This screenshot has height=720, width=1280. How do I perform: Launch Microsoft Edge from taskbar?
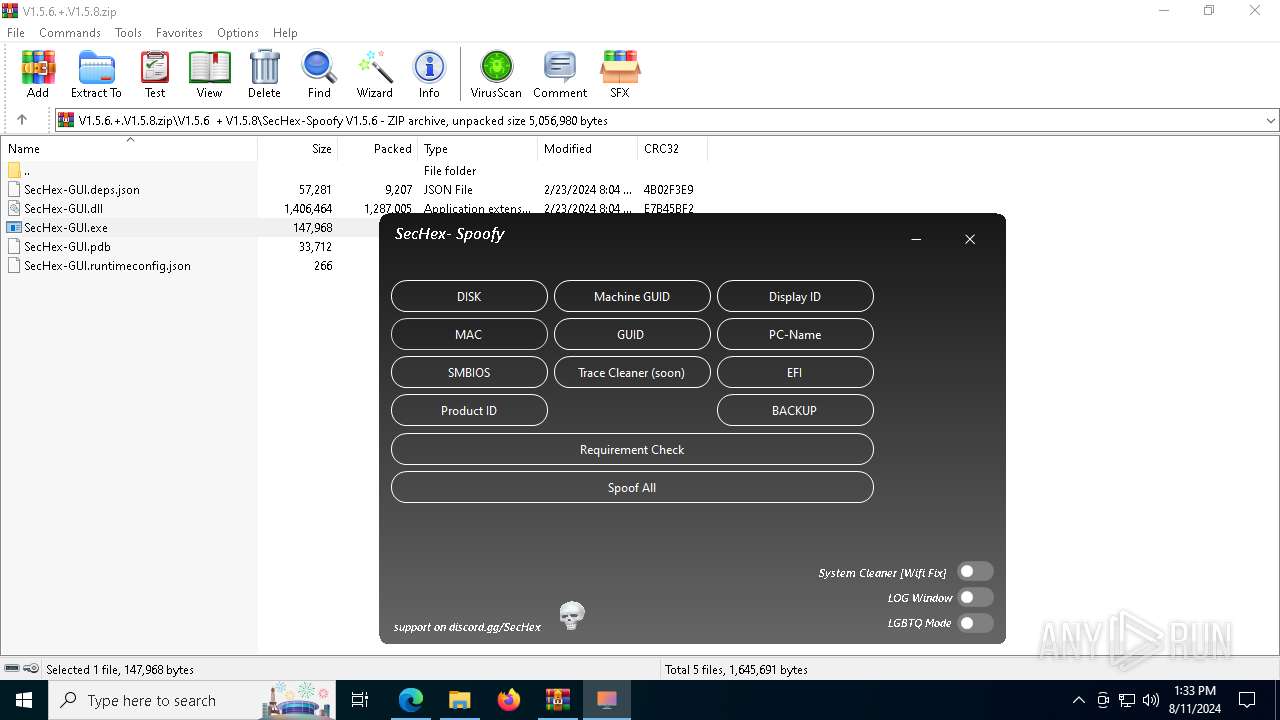coord(411,700)
